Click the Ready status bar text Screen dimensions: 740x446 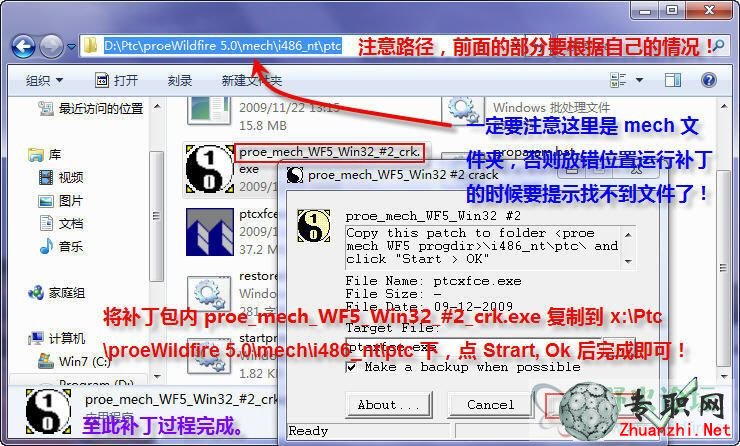[x=308, y=431]
